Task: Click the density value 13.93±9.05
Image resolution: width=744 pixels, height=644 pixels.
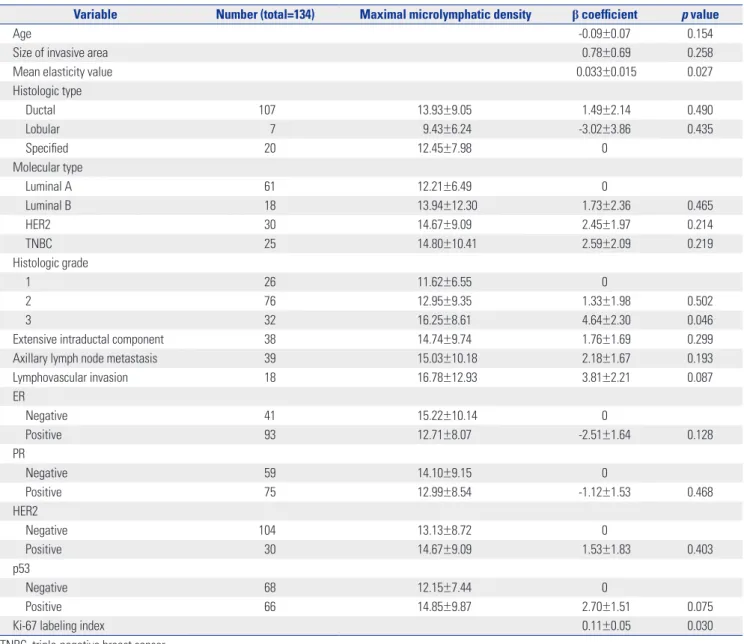Action: (445, 110)
